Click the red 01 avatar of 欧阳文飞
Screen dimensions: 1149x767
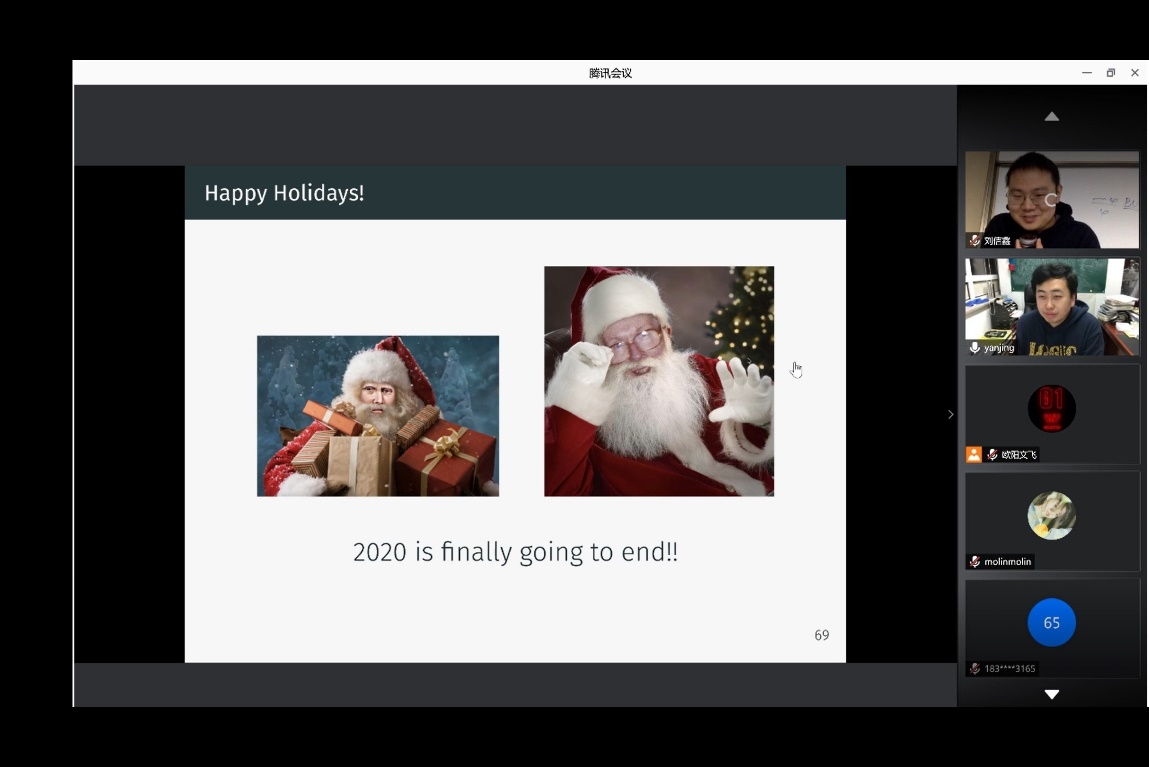click(x=1051, y=408)
